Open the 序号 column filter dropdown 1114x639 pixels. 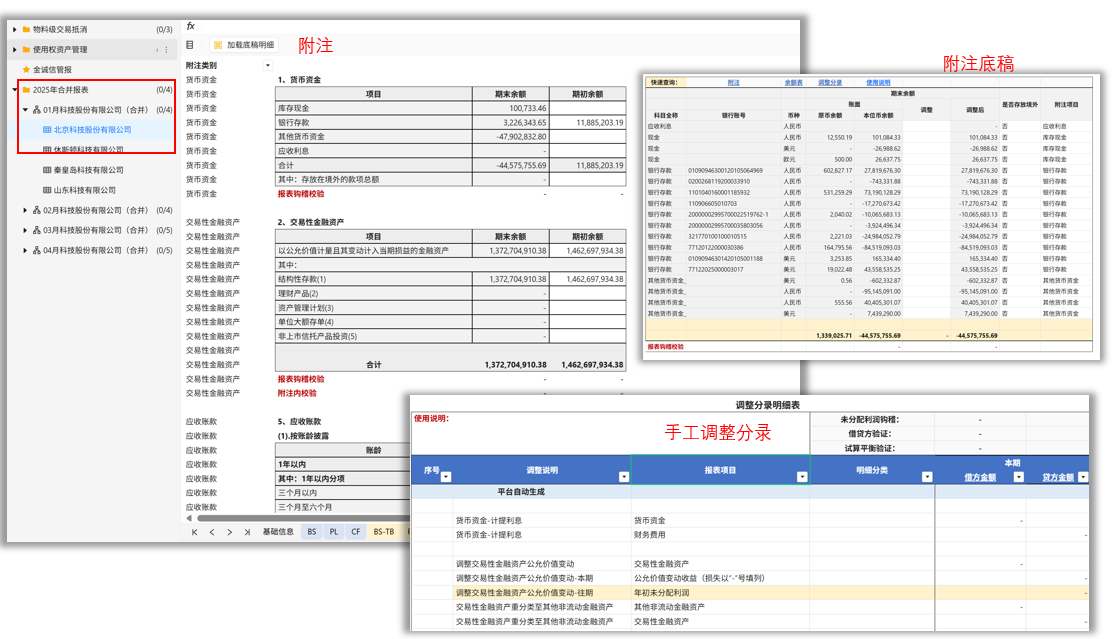445,477
